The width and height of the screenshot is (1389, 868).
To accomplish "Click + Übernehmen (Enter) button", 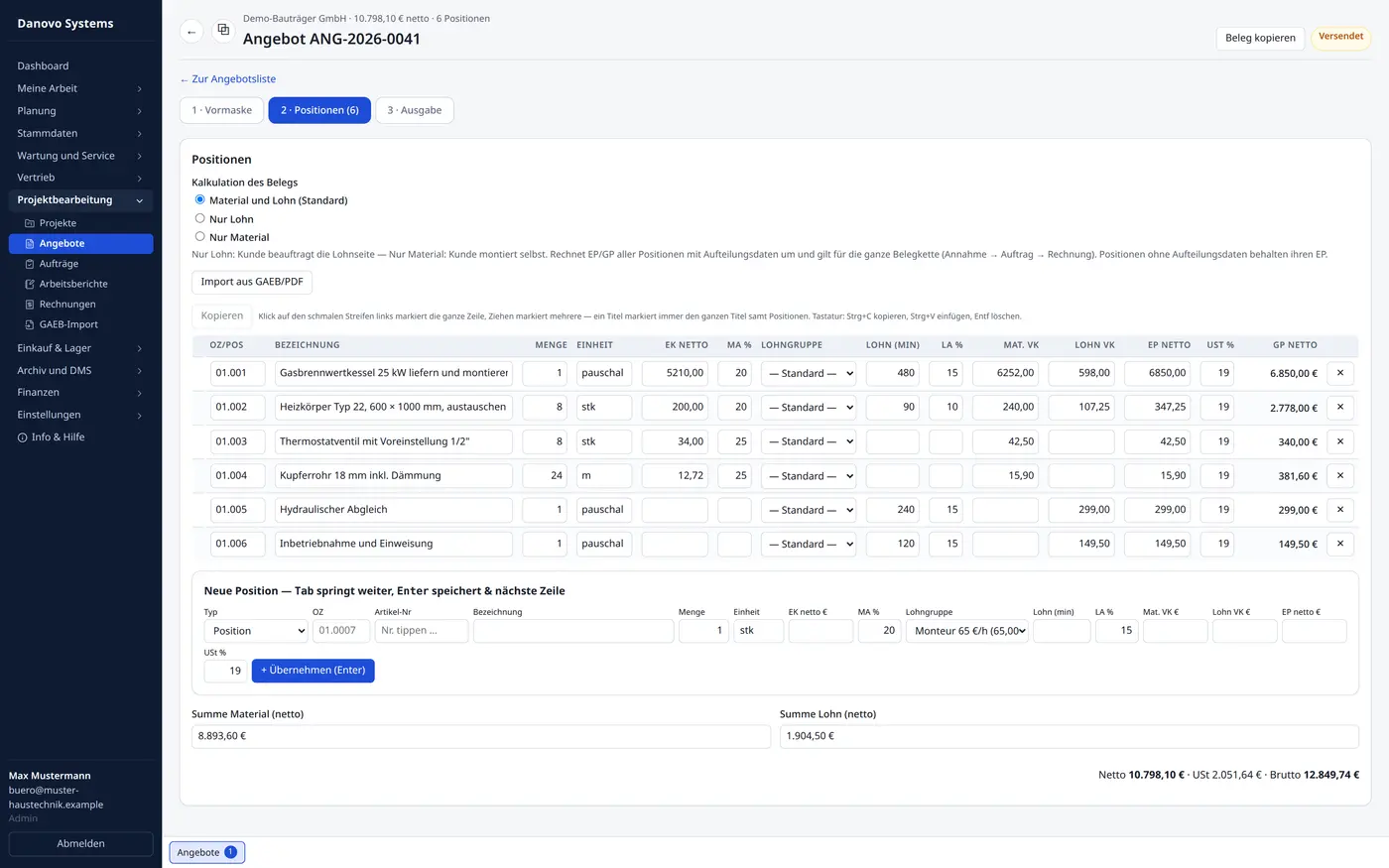I will [314, 671].
